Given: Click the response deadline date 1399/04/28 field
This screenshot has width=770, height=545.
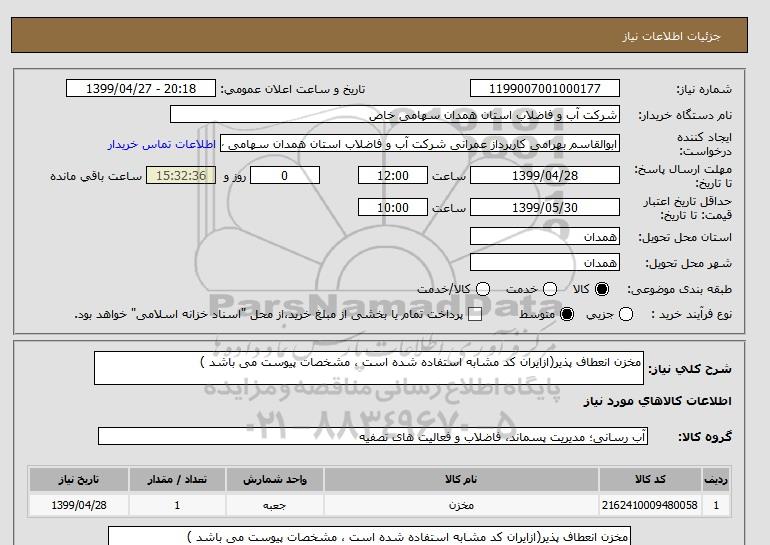Looking at the screenshot, I should (545, 175).
